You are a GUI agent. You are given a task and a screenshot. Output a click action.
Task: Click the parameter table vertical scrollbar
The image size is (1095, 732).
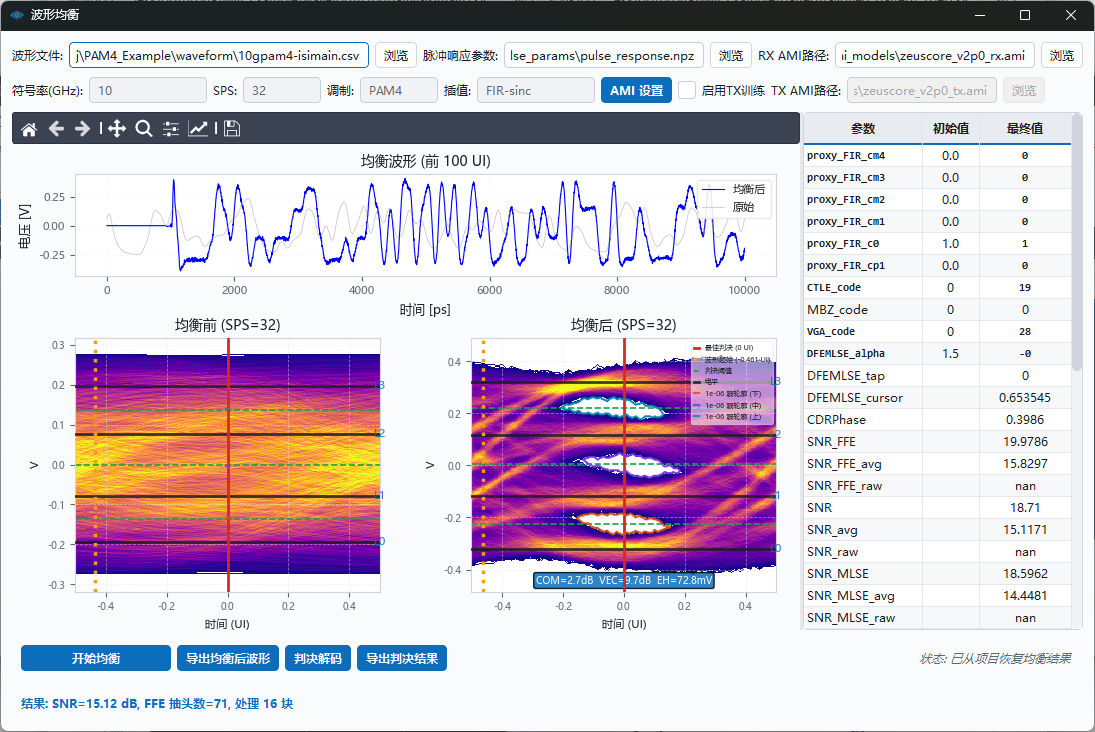1077,244
